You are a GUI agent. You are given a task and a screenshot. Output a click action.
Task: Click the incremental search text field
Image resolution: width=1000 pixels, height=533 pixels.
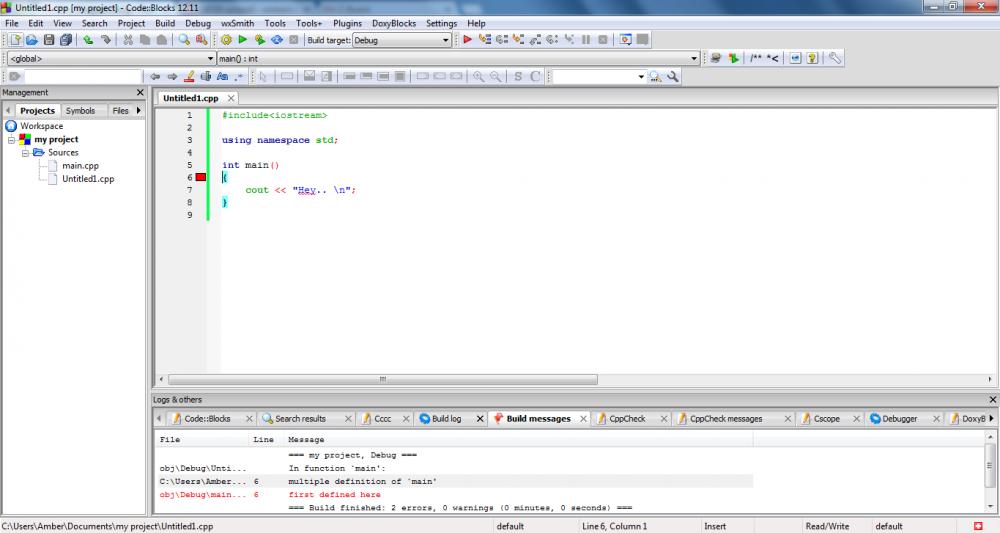pos(82,77)
